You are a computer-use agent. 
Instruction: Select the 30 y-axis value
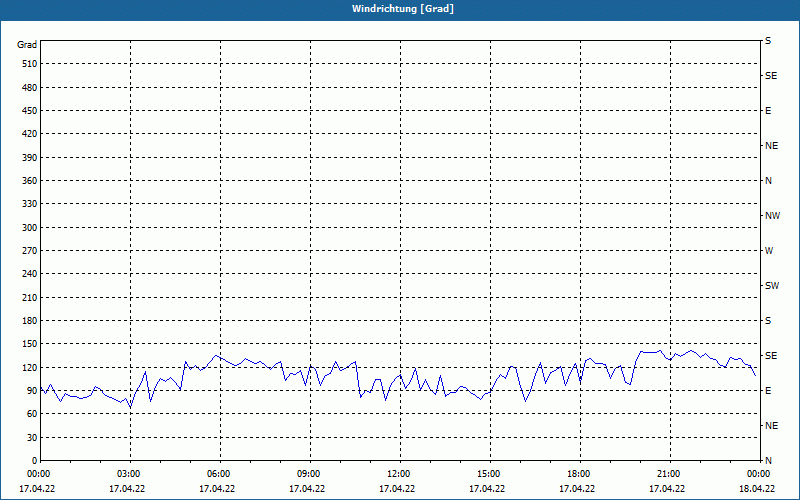32,438
